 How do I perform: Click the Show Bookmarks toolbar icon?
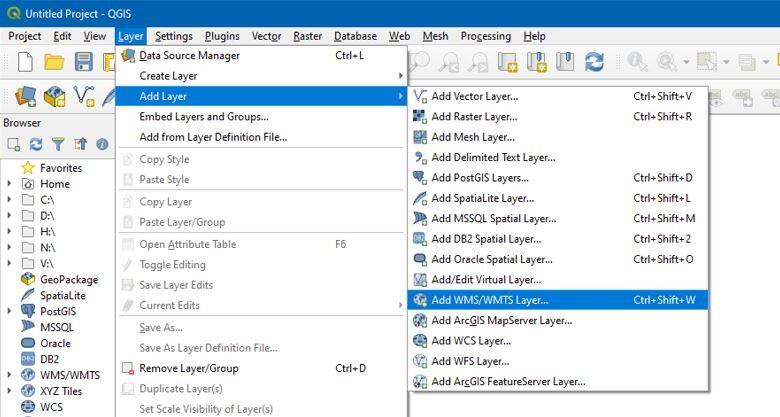565,62
